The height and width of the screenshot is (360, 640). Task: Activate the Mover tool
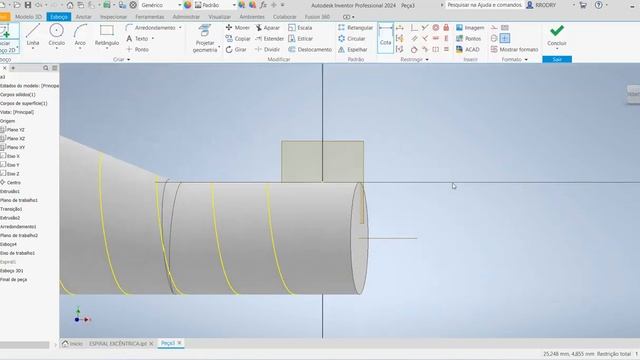238,28
